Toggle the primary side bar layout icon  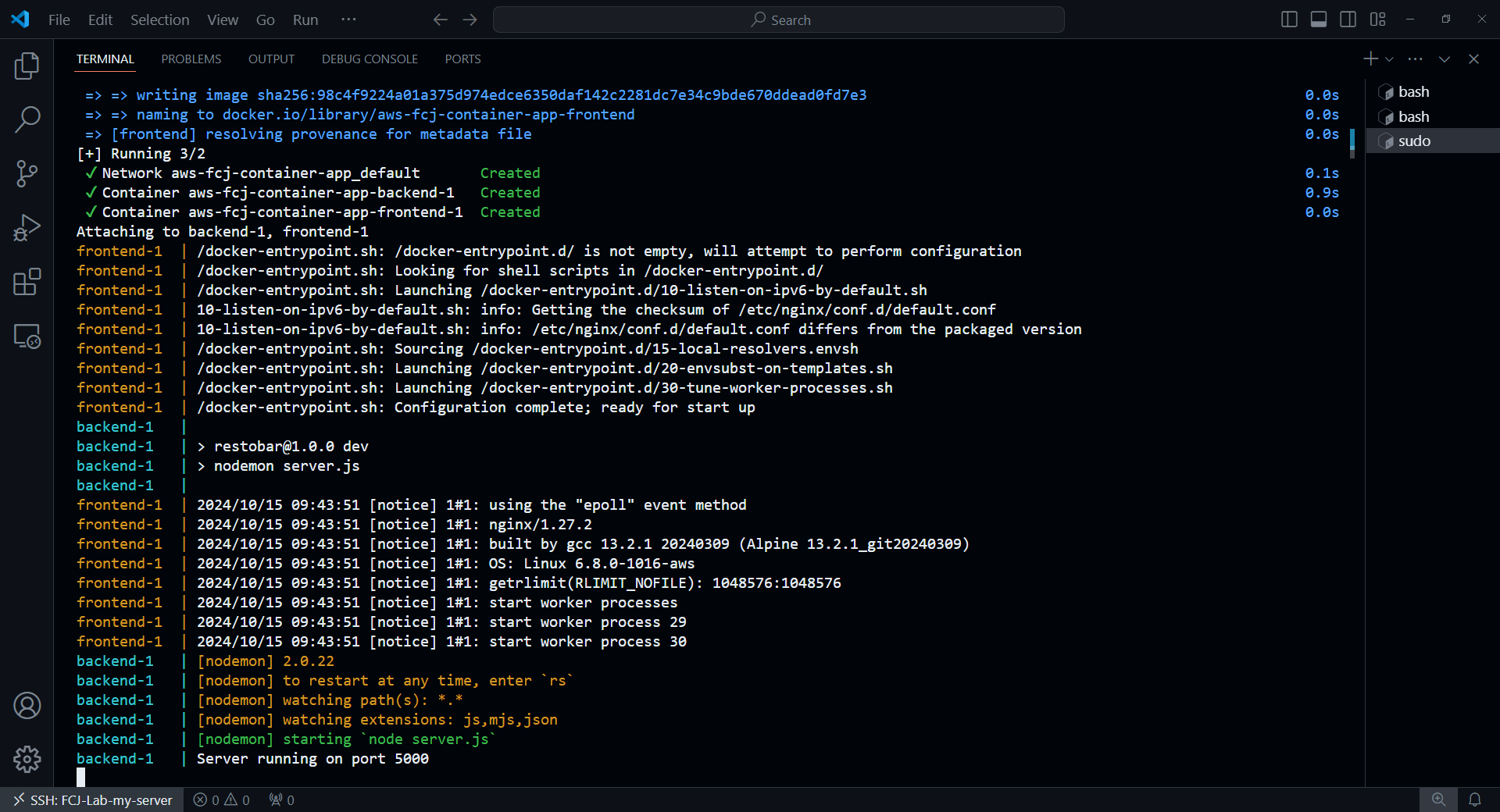click(x=1289, y=20)
